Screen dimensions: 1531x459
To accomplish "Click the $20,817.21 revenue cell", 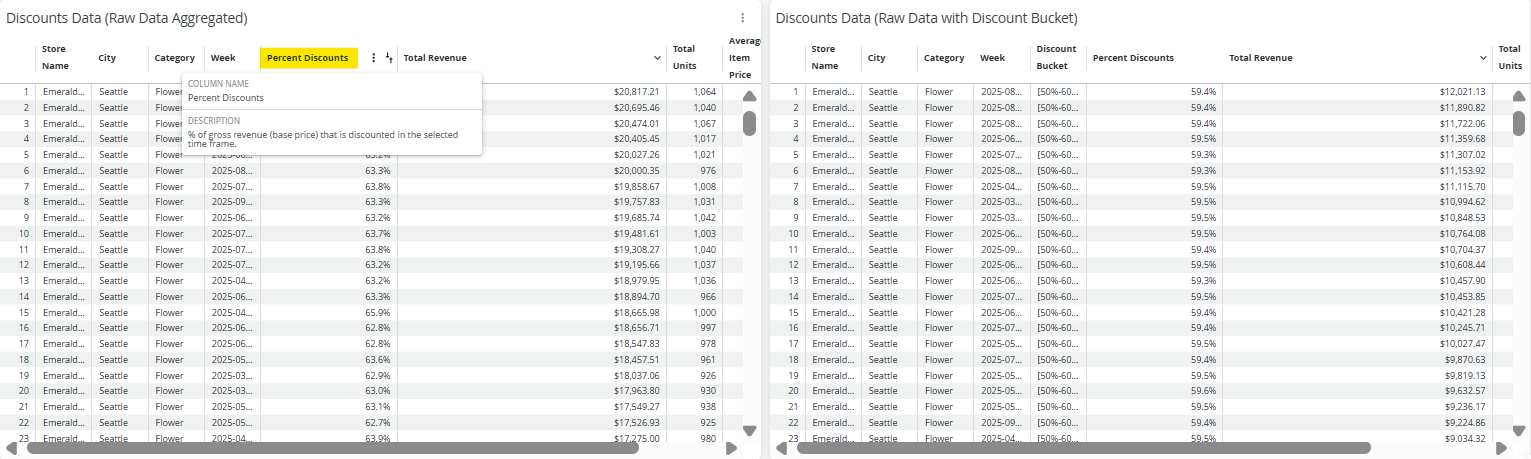I will [637, 92].
